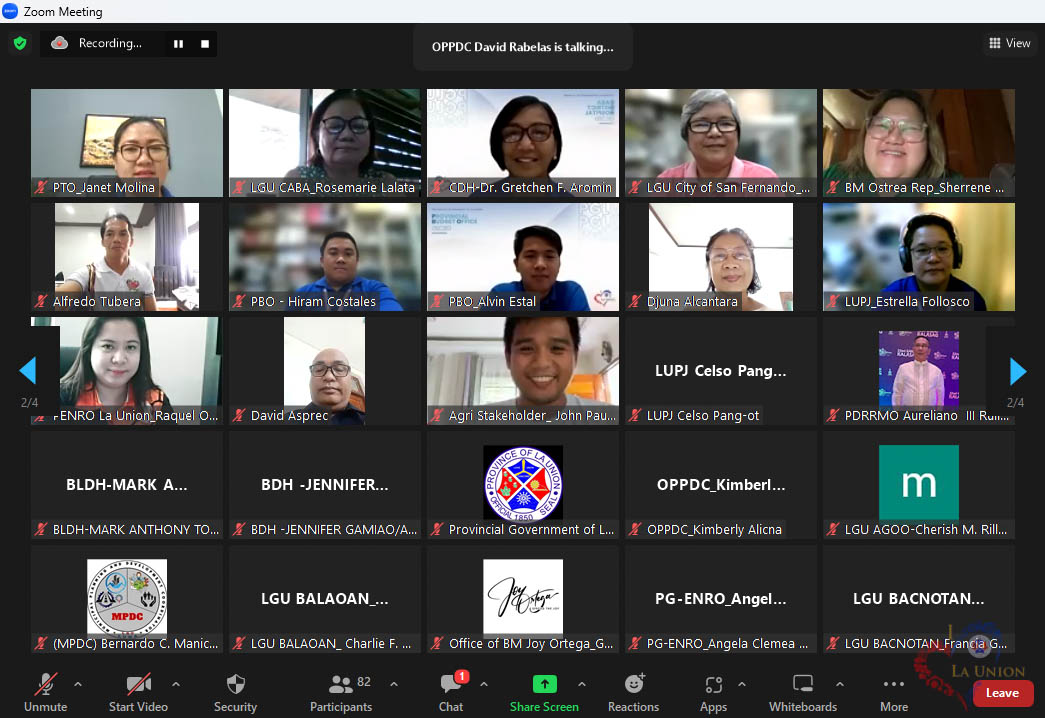Expand chat options arrow next to Chat
The image size is (1045, 718).
[484, 684]
